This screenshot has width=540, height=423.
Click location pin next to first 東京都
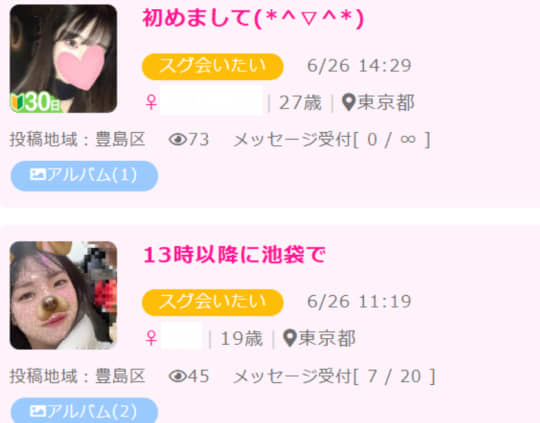tap(349, 102)
